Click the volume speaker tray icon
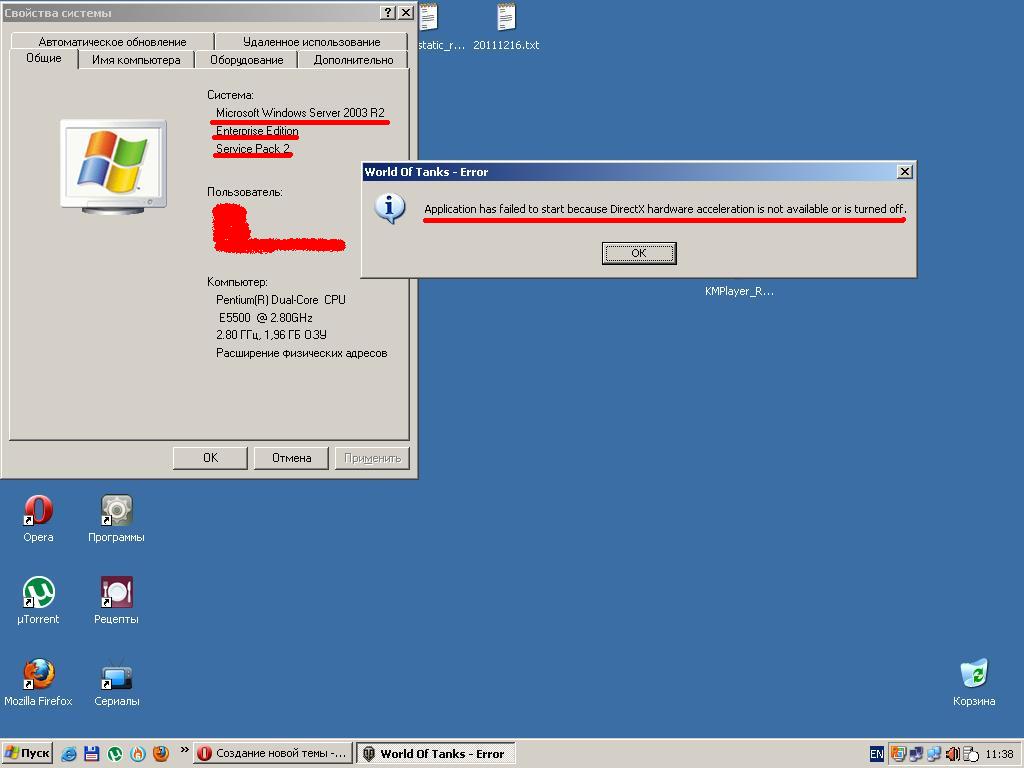 pos(953,754)
